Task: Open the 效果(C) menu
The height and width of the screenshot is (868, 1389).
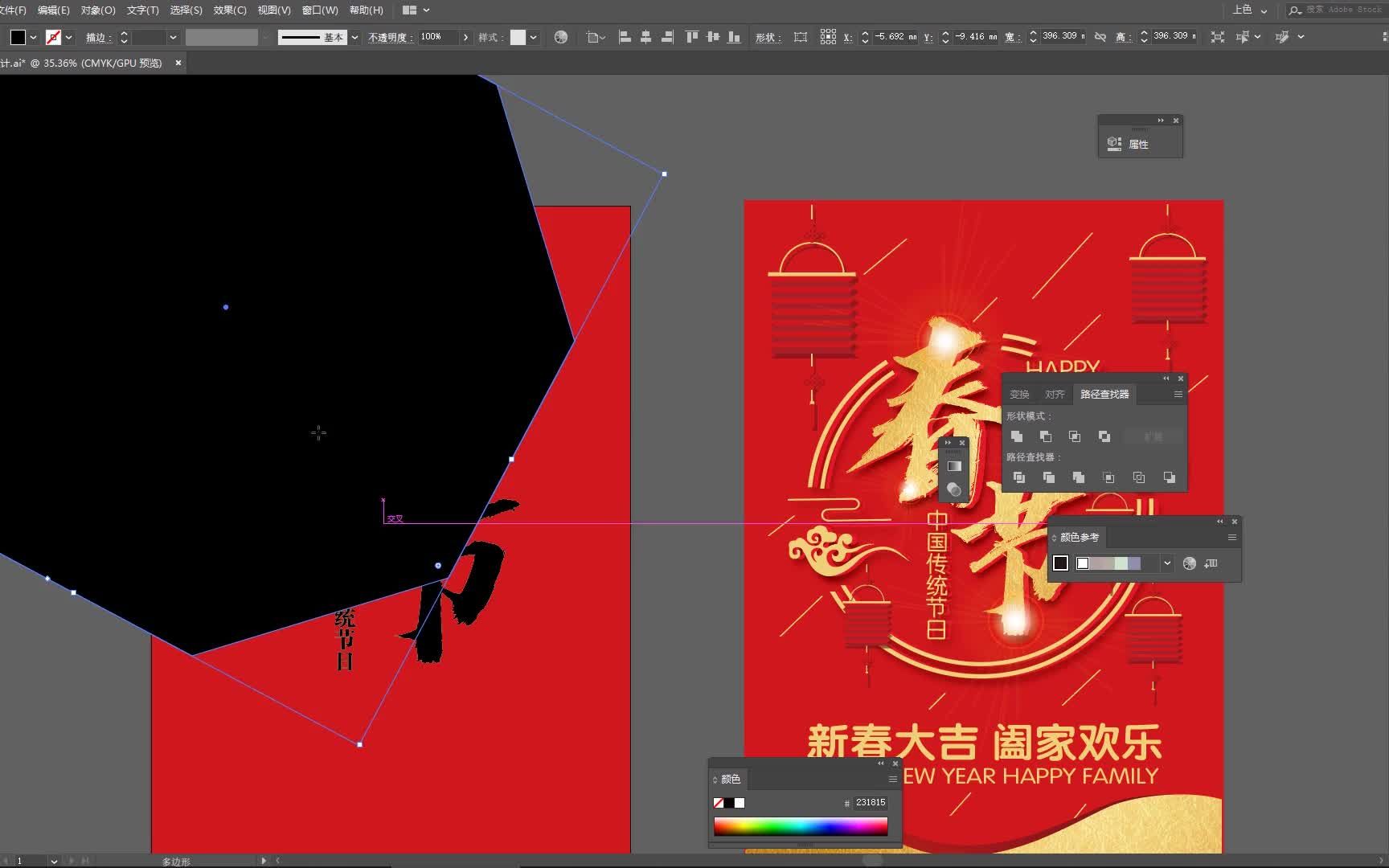Action: click(x=230, y=10)
